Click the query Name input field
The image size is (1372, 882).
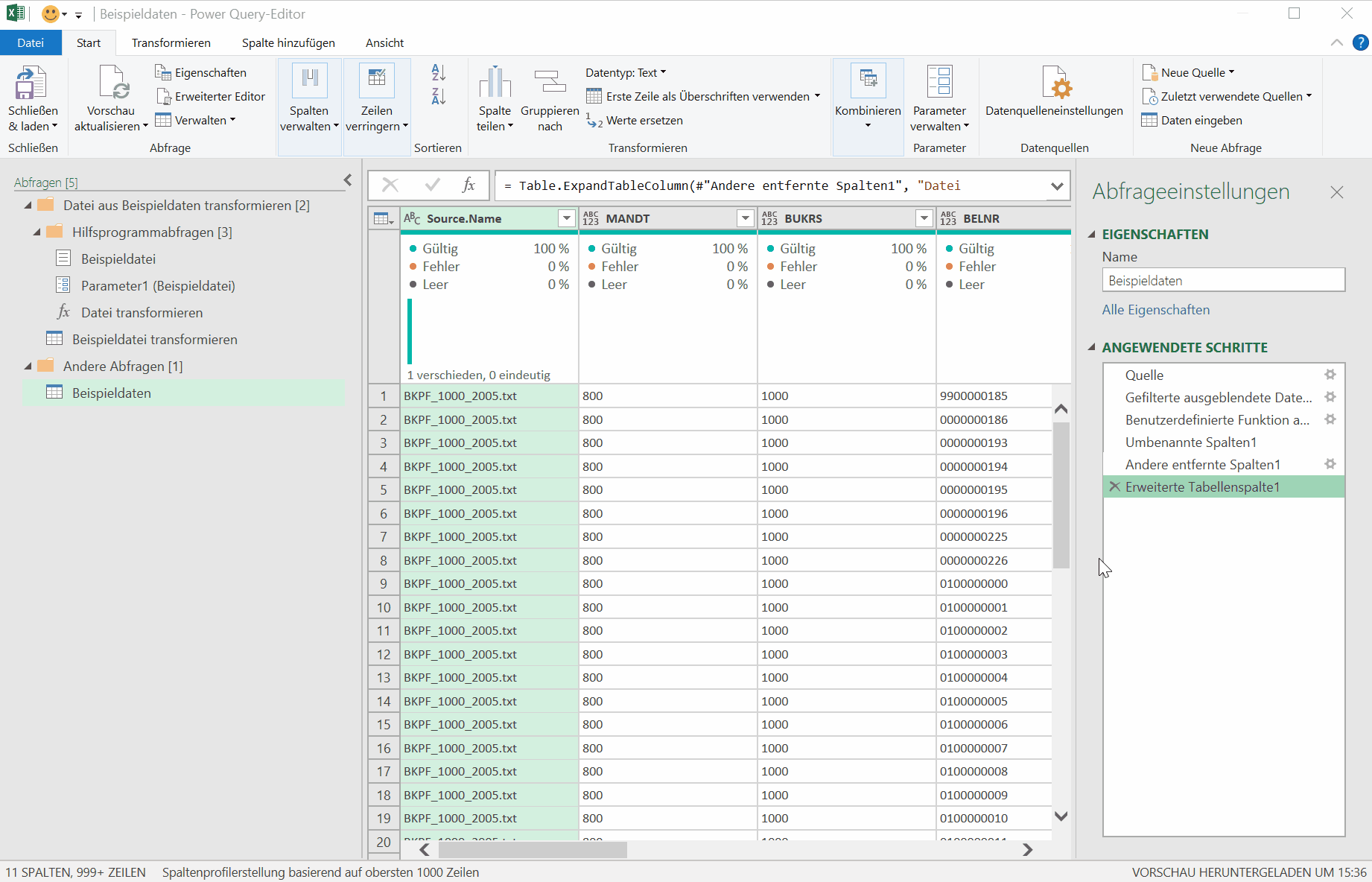[x=1223, y=281]
